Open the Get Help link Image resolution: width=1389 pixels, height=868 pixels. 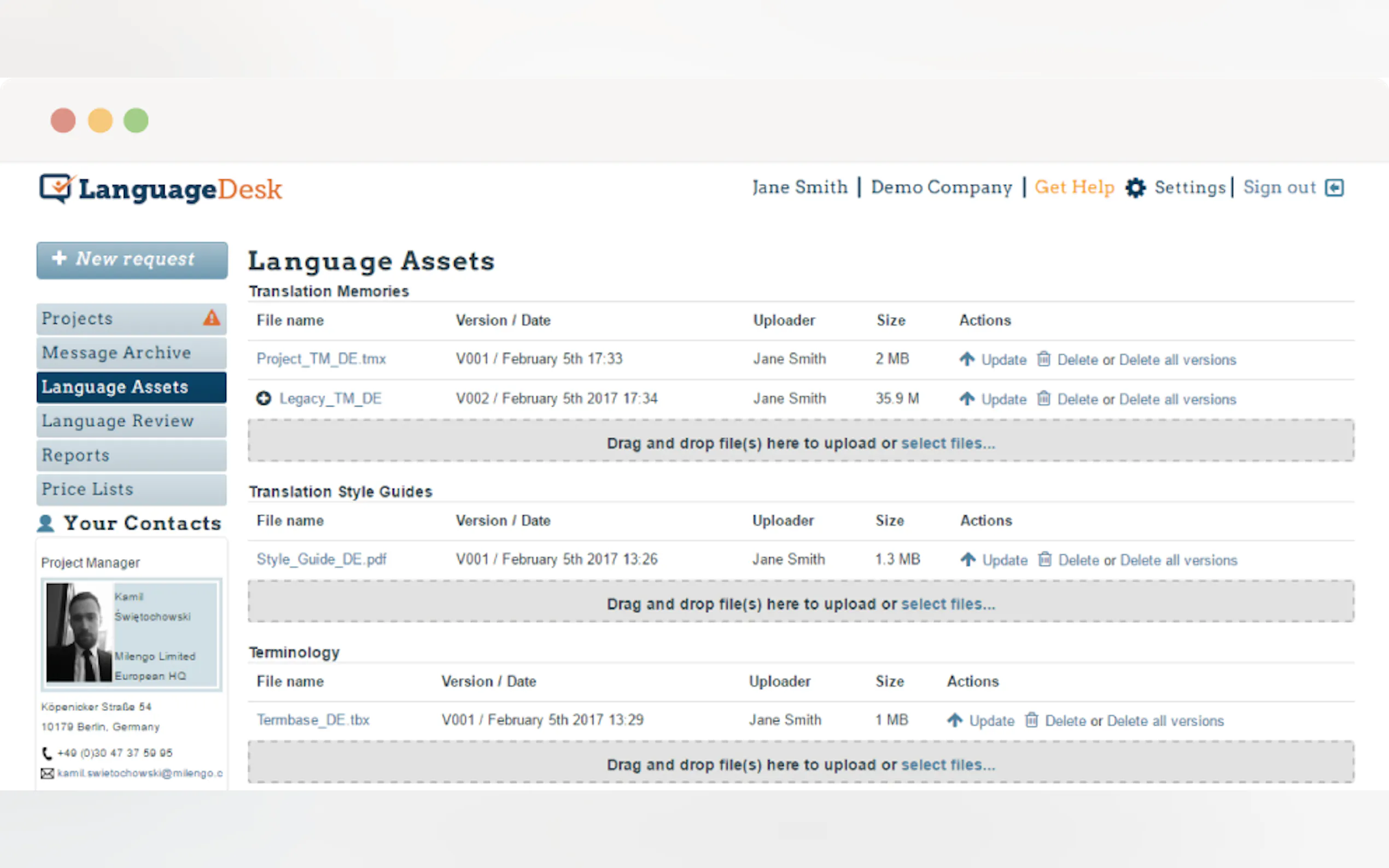coord(1074,187)
